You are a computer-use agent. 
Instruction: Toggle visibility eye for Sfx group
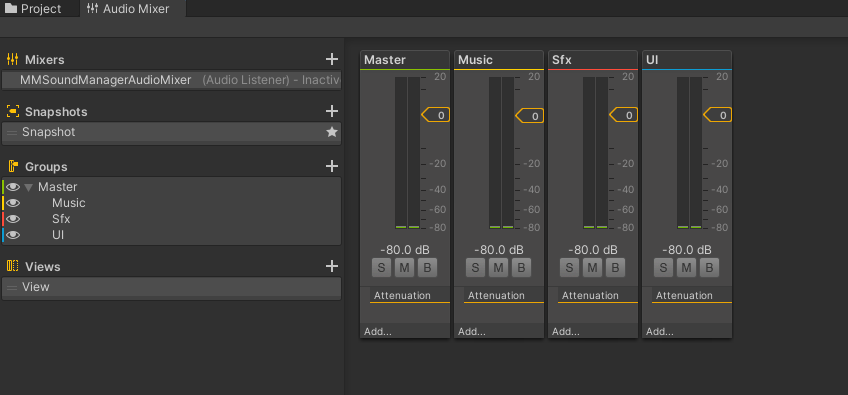pos(13,219)
